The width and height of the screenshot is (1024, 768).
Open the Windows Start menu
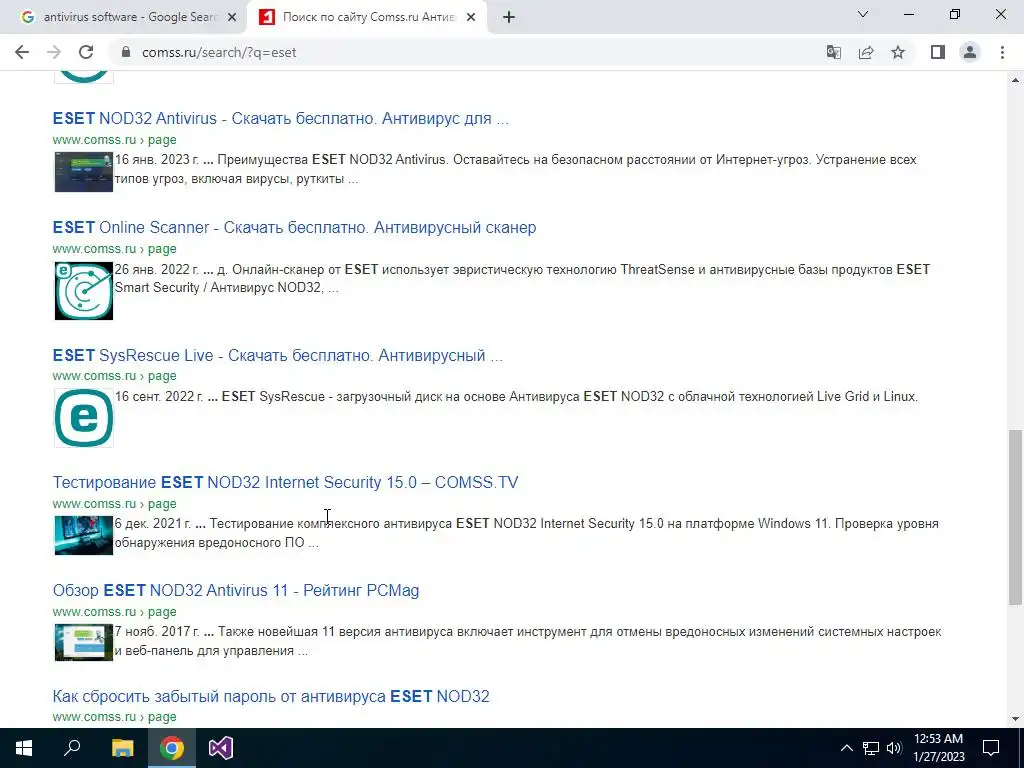[x=24, y=748]
